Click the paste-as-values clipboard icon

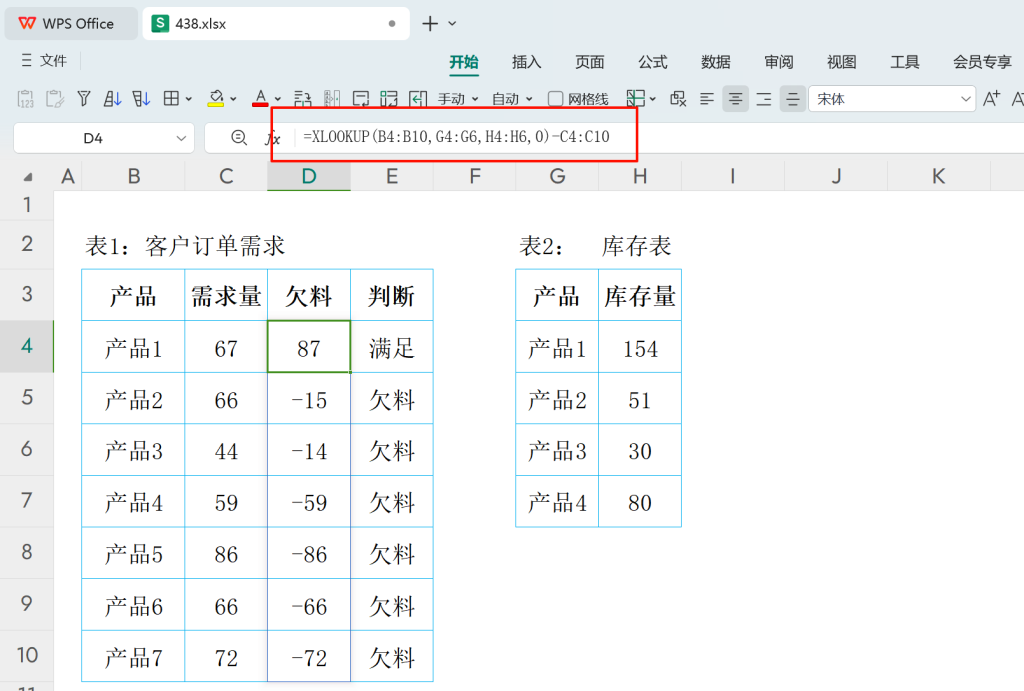pyautogui.click(x=25, y=99)
